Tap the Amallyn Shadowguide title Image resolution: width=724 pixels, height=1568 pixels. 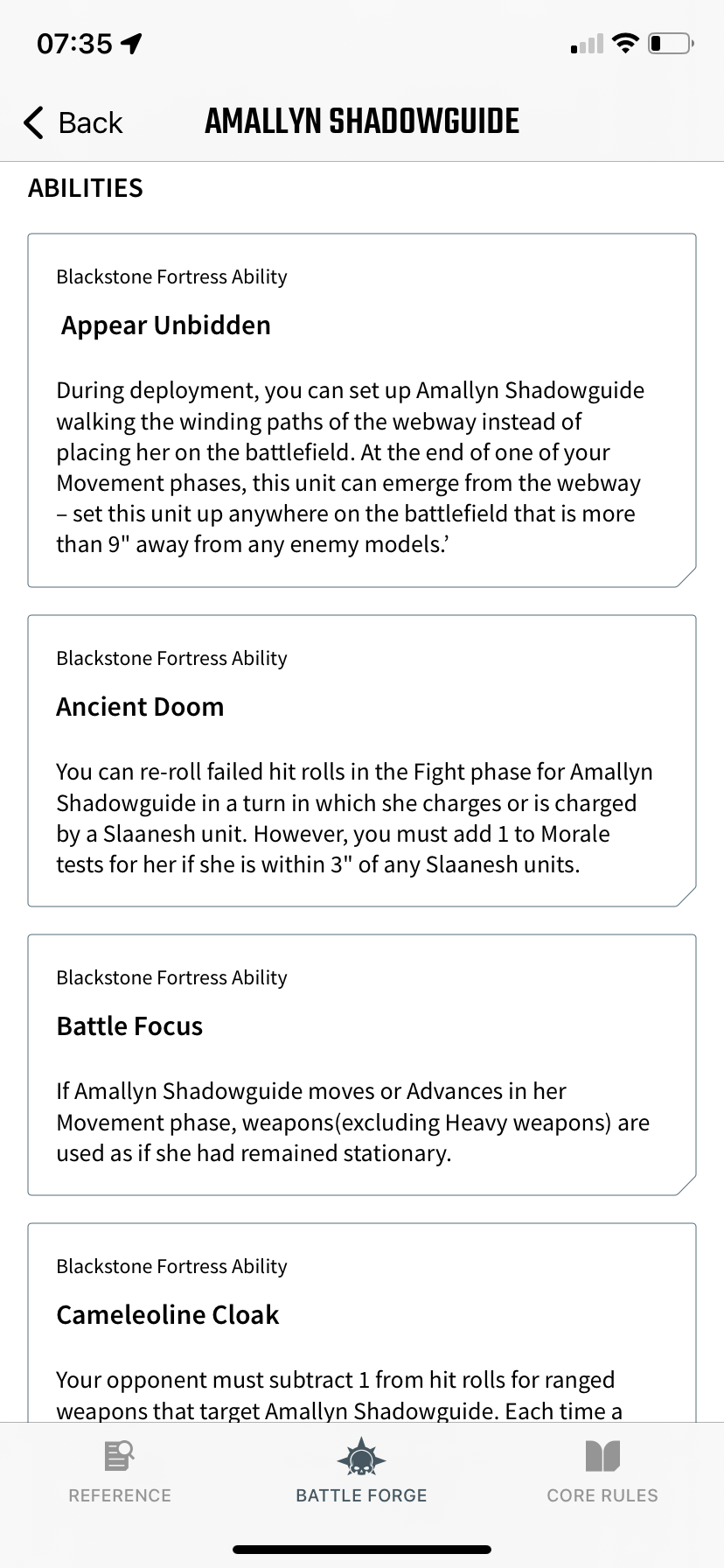(362, 121)
